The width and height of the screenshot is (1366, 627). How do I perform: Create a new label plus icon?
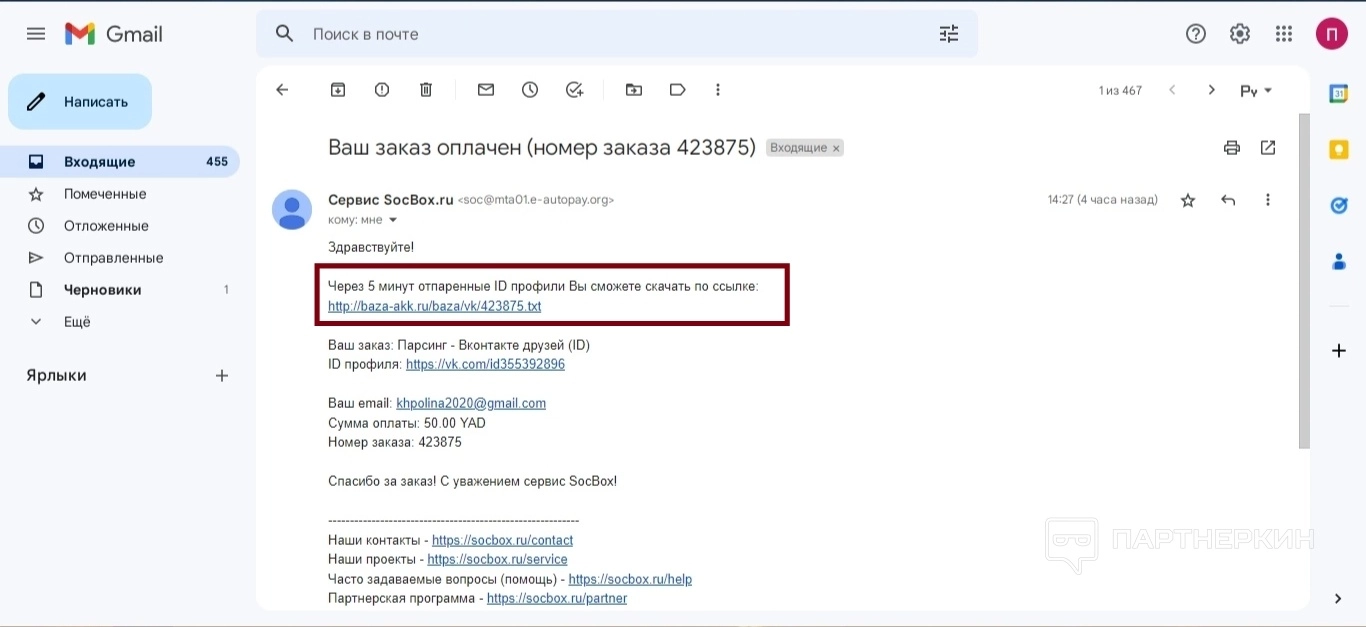click(222, 376)
